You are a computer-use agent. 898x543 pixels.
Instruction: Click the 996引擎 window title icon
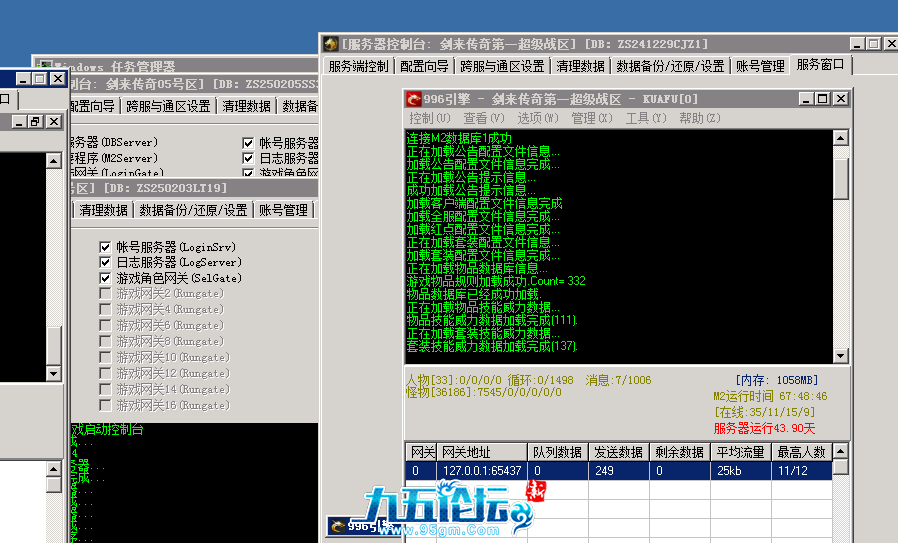[x=413, y=99]
